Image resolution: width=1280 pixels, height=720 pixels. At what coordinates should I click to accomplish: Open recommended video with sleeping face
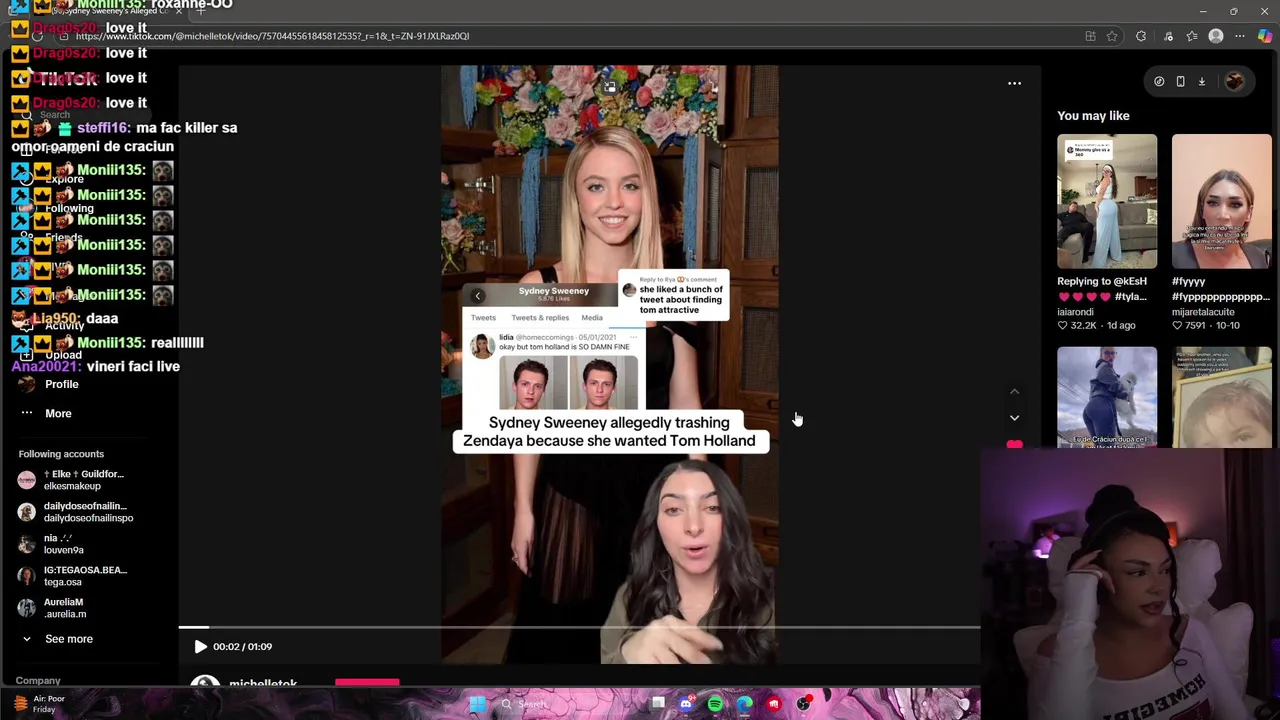pyautogui.click(x=1221, y=397)
